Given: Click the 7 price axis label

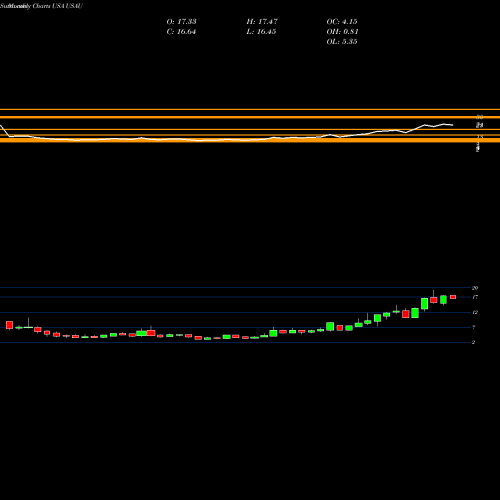Looking at the screenshot, I should (474, 327).
